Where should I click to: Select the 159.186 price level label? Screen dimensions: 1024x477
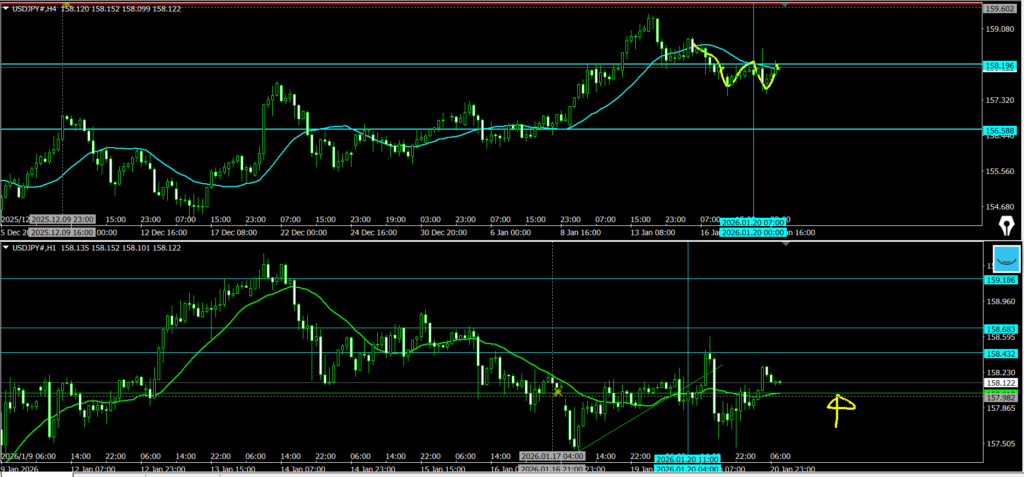1001,281
